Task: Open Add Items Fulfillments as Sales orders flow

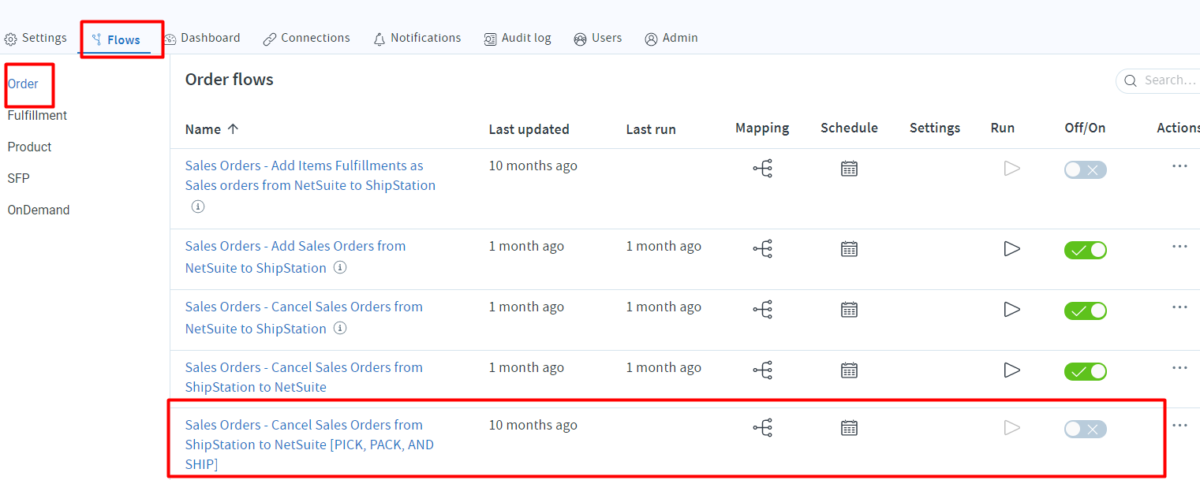Action: pos(310,176)
